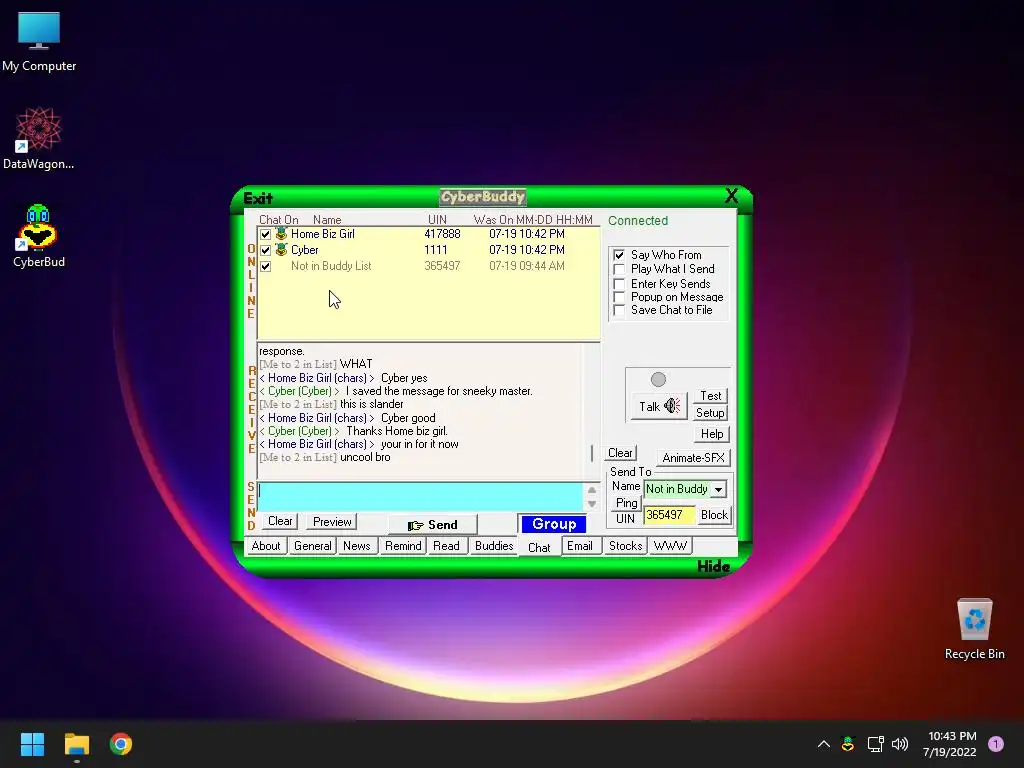Screen dimensions: 1024x768
Task: Open the About tab
Action: [266, 546]
